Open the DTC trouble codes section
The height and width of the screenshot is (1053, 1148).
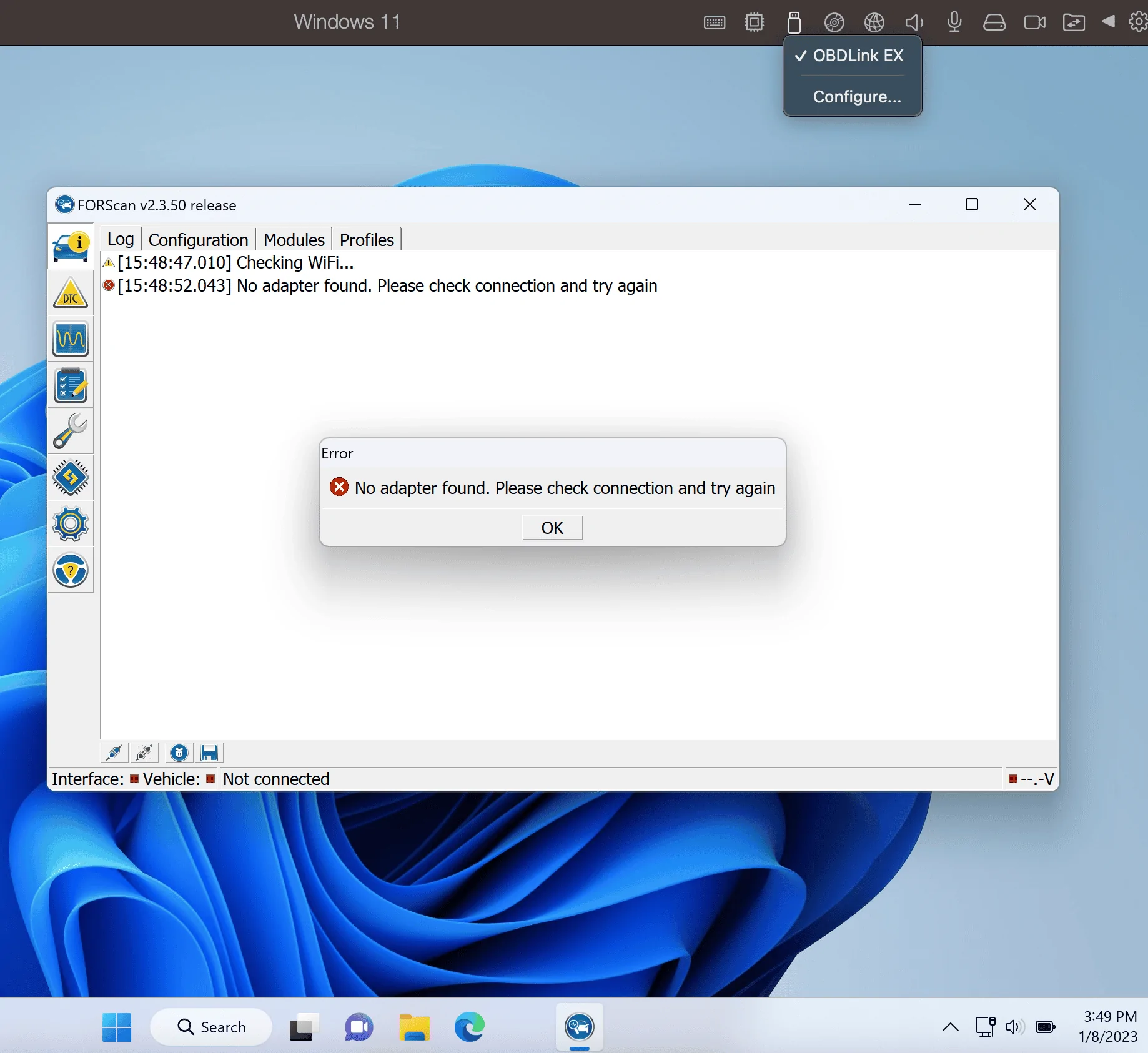[71, 293]
